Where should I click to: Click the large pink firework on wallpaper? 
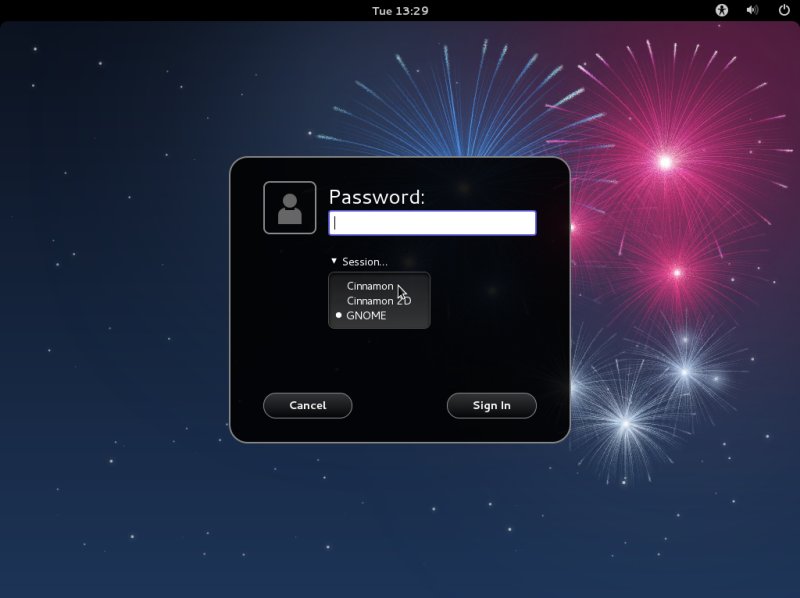pyautogui.click(x=665, y=160)
